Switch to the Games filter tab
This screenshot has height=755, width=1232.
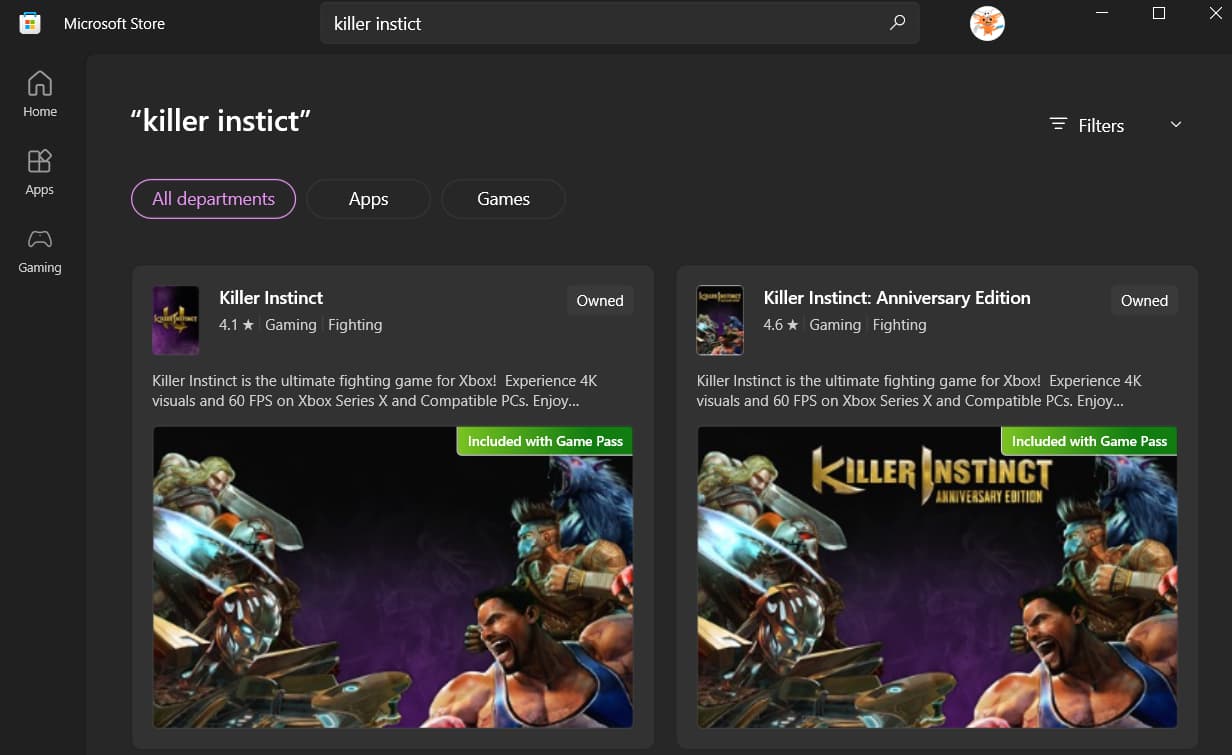click(x=503, y=199)
